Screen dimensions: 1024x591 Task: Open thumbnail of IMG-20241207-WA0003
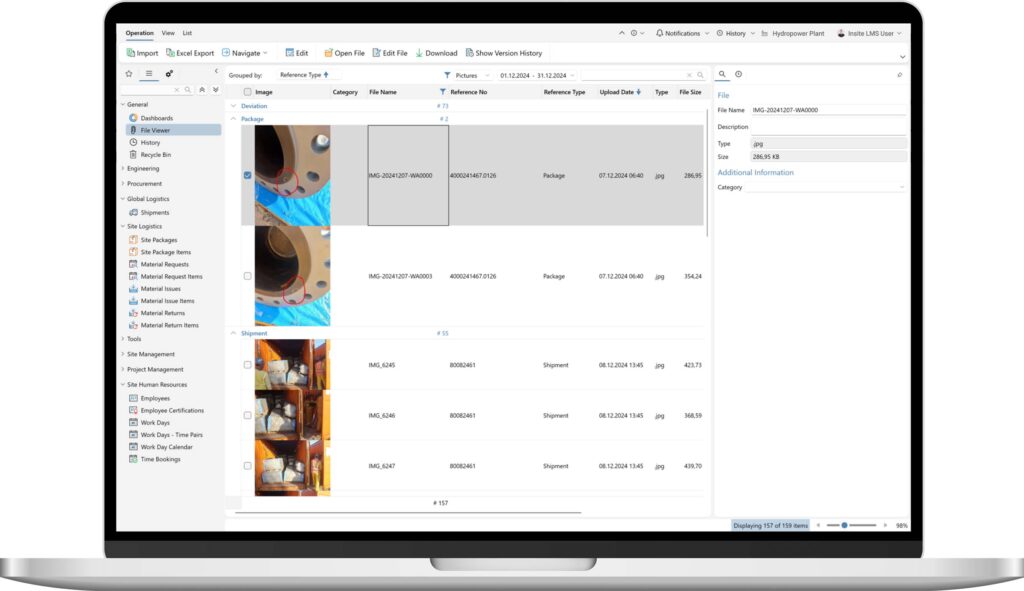click(x=292, y=276)
